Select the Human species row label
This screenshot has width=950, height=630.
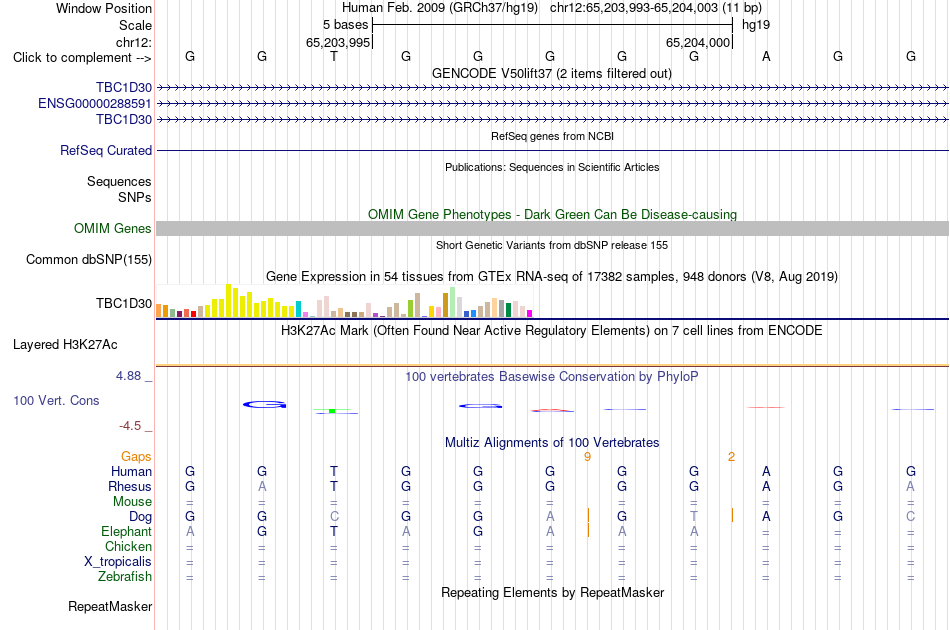coord(131,471)
